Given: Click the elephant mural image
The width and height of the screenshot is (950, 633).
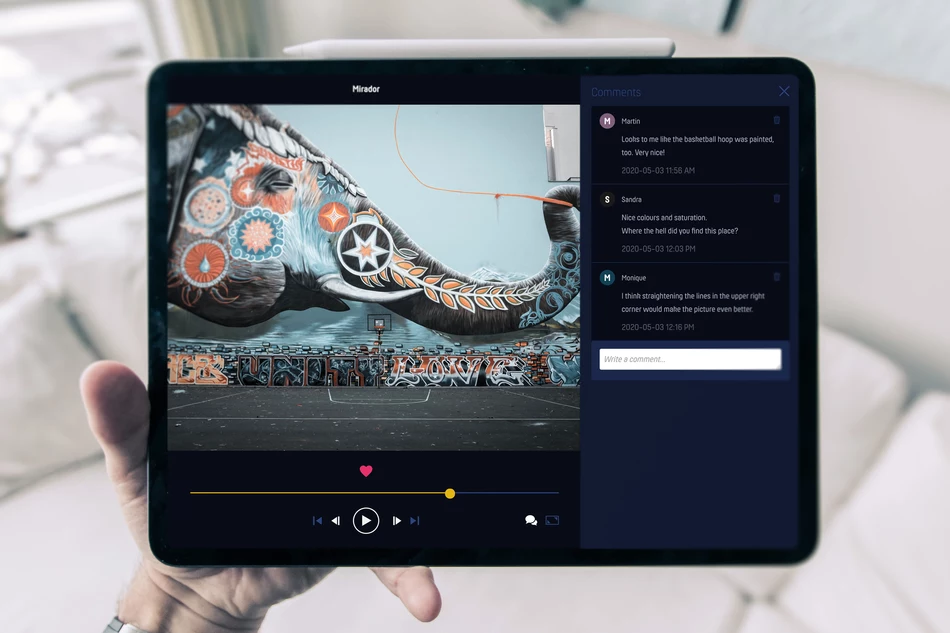Looking at the screenshot, I should click(x=373, y=277).
